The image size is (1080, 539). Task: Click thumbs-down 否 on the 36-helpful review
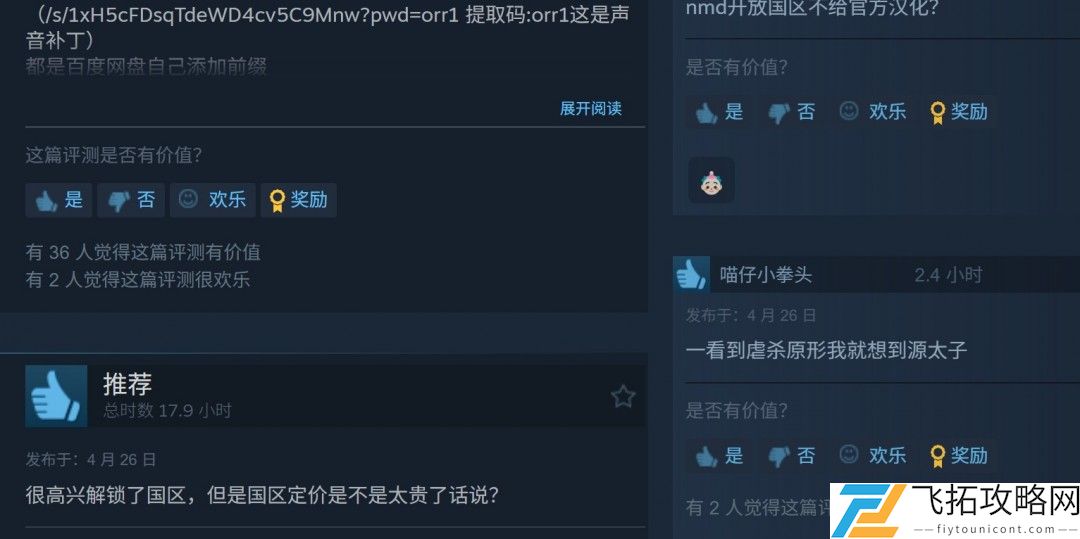(x=131, y=200)
